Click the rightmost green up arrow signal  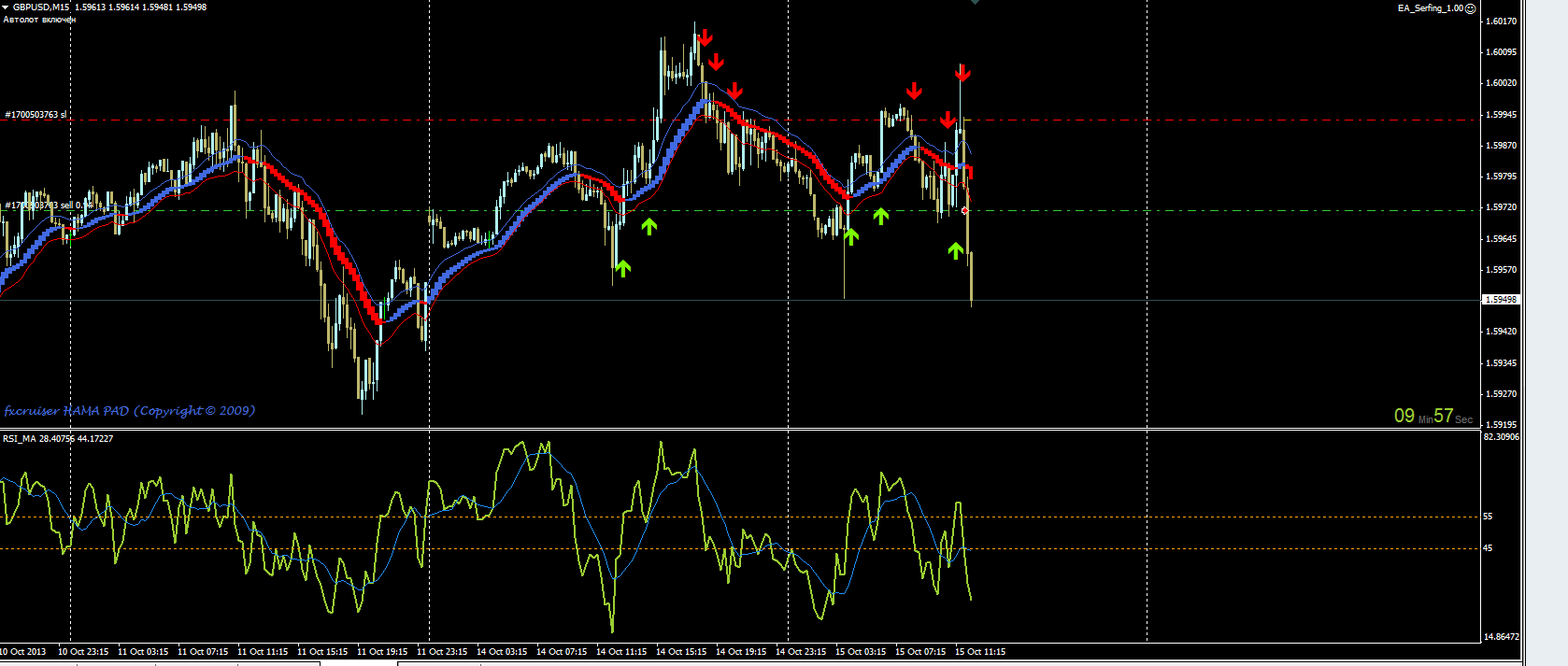pyautogui.click(x=955, y=250)
